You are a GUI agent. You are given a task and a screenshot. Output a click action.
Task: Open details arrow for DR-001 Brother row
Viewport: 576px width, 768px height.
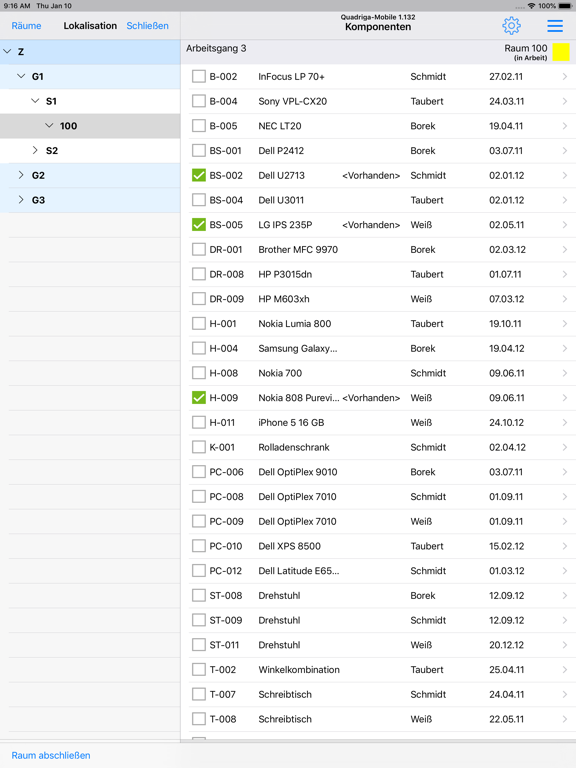tap(565, 249)
